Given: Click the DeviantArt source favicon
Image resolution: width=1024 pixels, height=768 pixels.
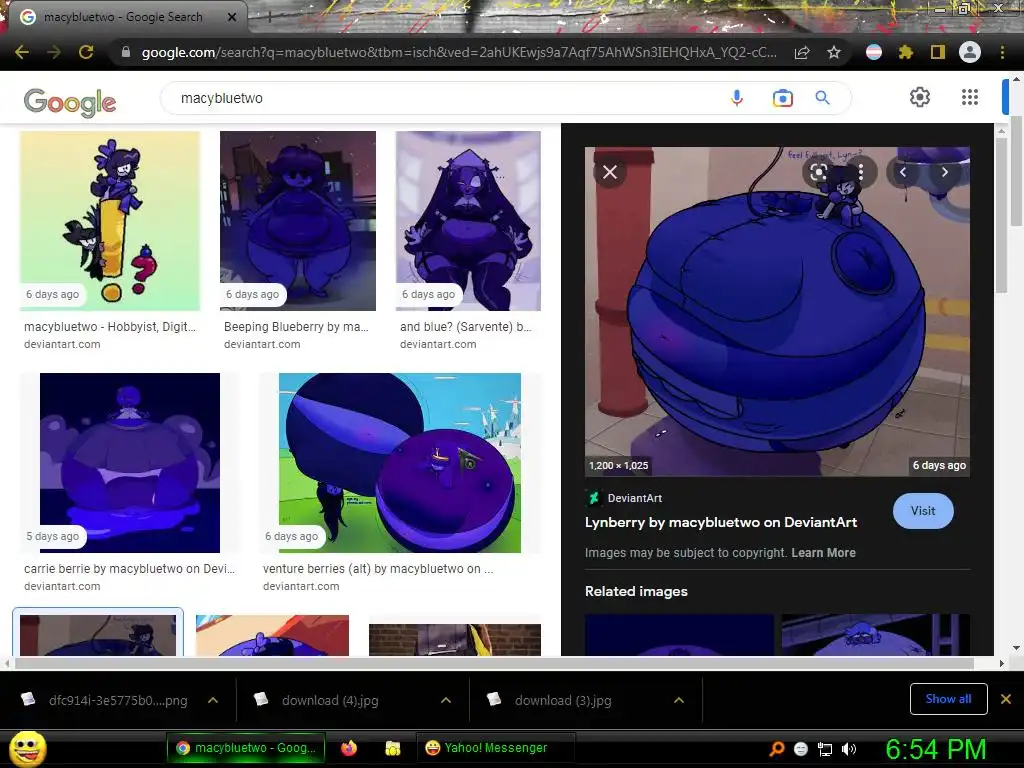Looking at the screenshot, I should click(594, 498).
